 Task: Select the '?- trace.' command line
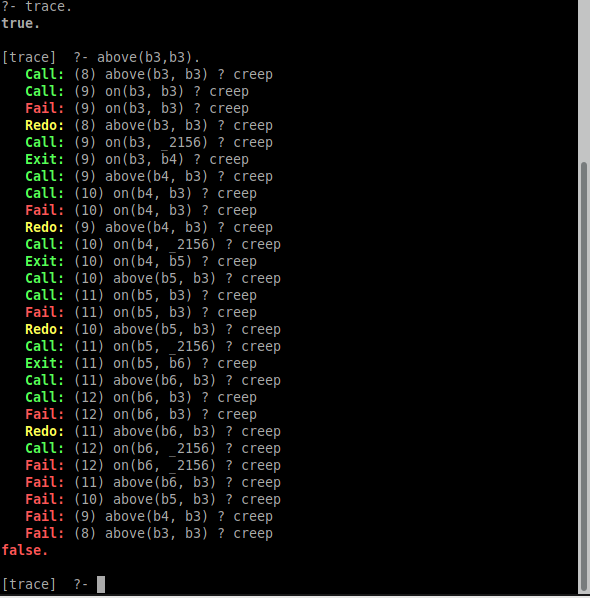coord(37,6)
